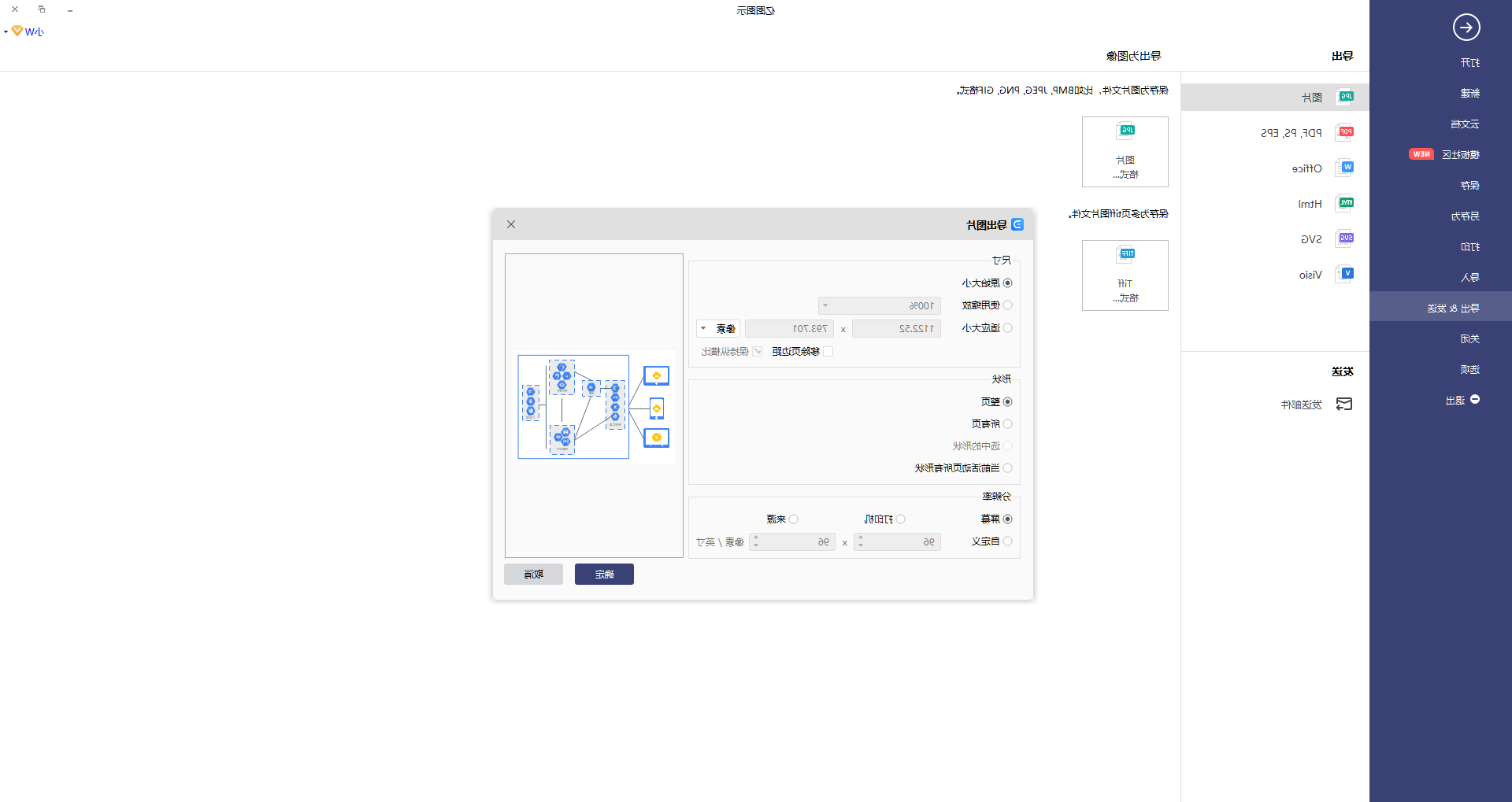The image size is (1512, 802).
Task: Minimize the main application window
Action: tap(70, 10)
